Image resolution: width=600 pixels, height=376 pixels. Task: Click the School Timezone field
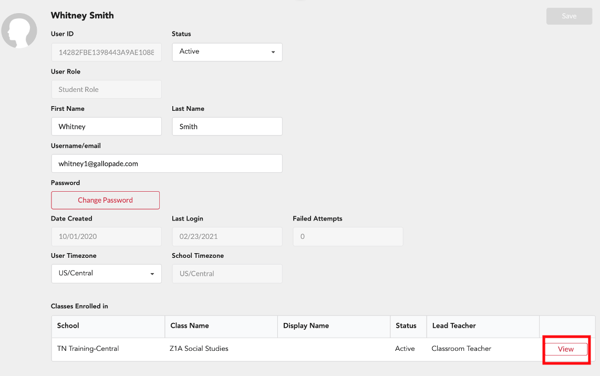[227, 274]
